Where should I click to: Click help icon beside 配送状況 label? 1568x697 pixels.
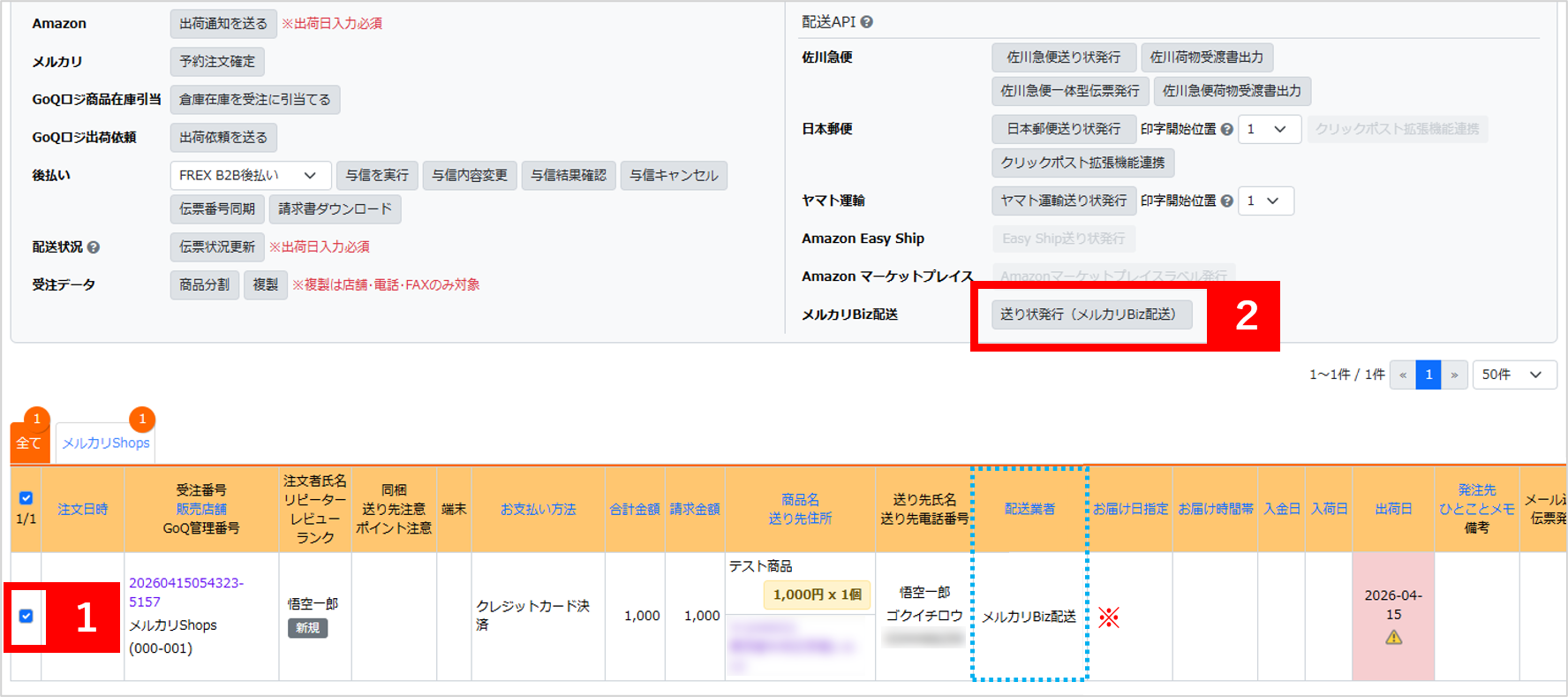pos(94,247)
